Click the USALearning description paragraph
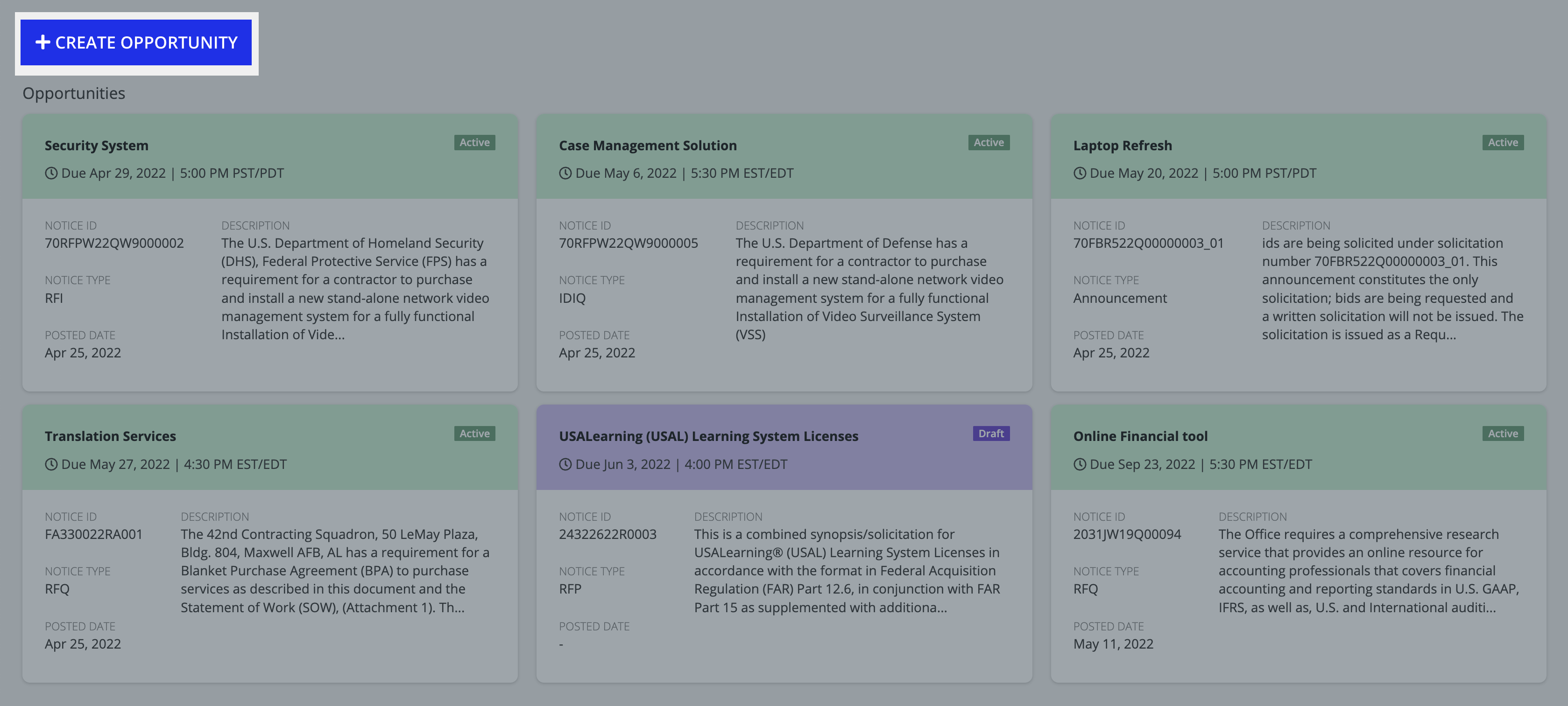Screen dimensions: 1568x706 click(x=848, y=571)
